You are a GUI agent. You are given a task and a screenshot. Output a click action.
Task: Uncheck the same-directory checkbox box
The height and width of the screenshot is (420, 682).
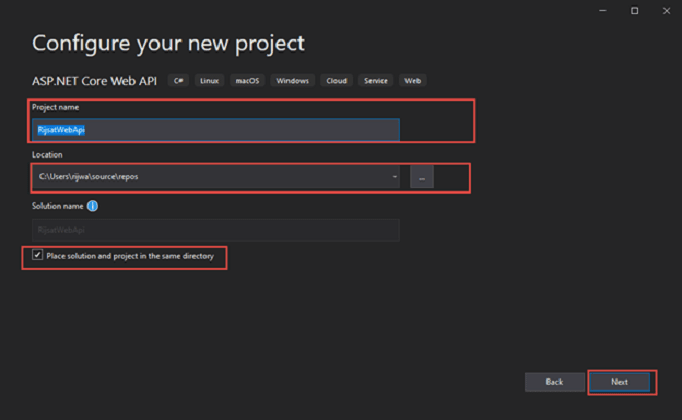(x=38, y=255)
